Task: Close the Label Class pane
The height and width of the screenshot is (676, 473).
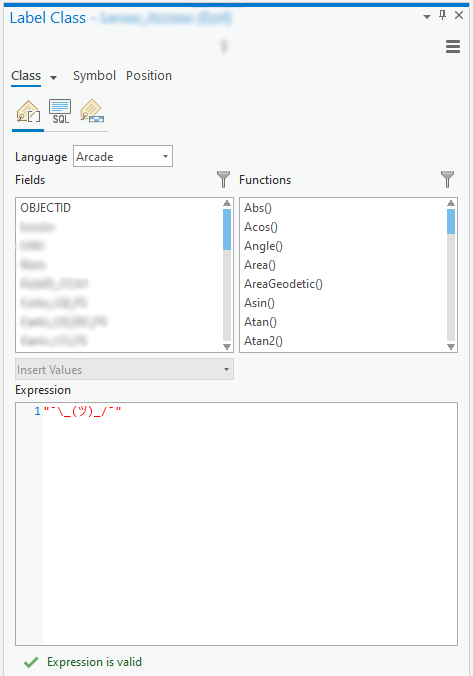Action: 459,16
